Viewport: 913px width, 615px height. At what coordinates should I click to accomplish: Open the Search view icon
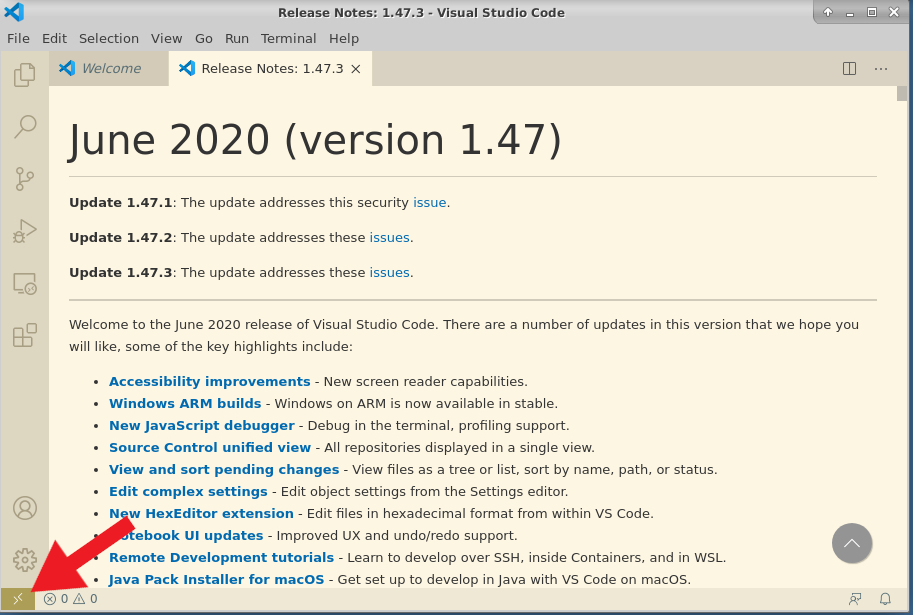(x=24, y=126)
